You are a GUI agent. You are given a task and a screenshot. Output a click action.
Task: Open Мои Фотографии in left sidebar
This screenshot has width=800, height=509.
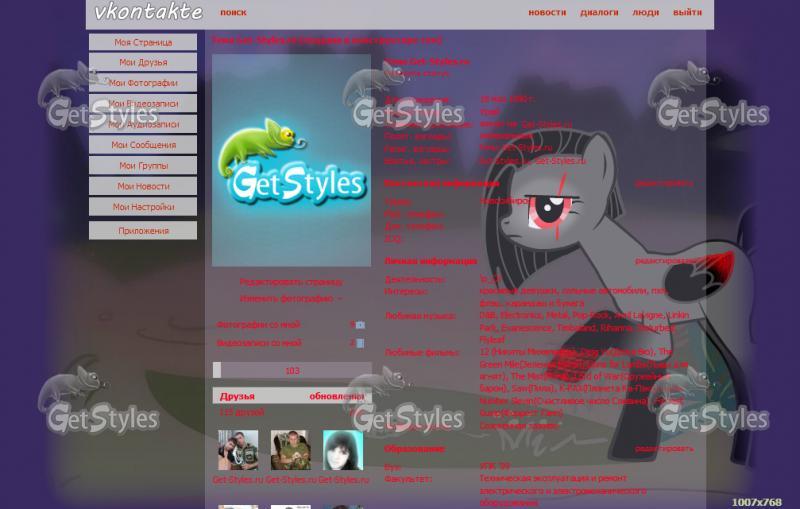143,83
